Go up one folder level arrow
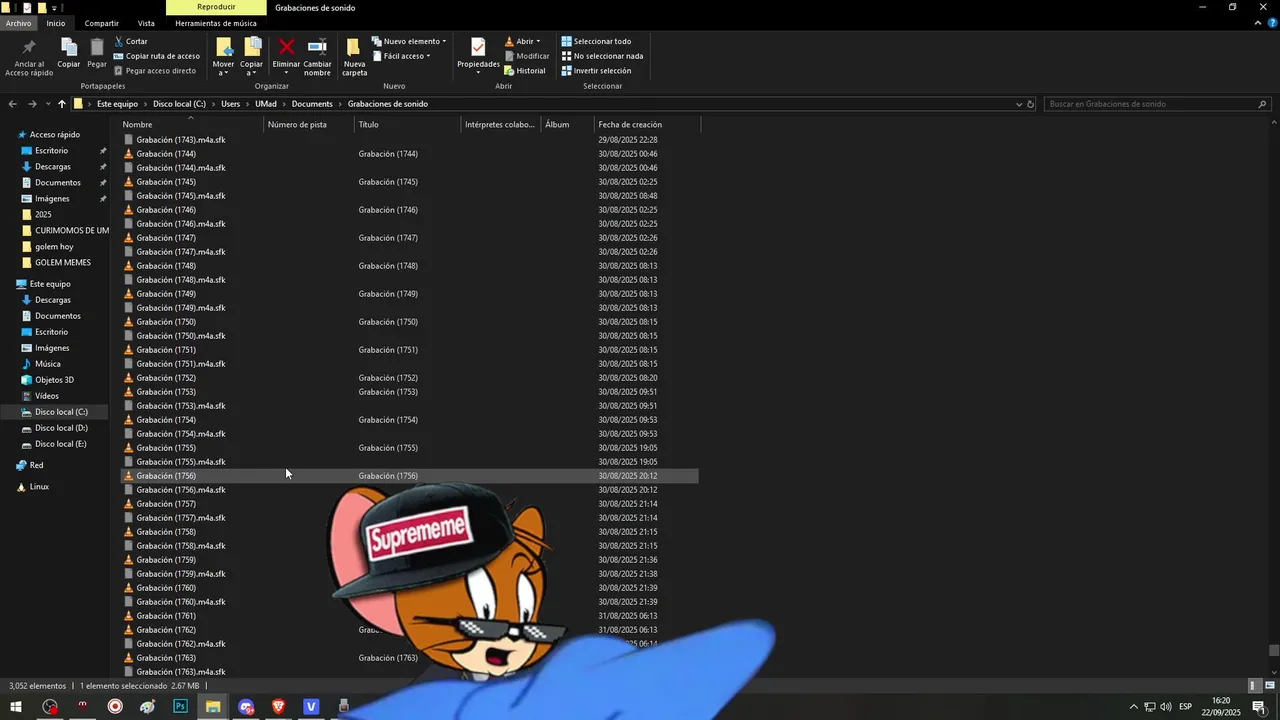Viewport: 1280px width, 720px height. pyautogui.click(x=61, y=104)
